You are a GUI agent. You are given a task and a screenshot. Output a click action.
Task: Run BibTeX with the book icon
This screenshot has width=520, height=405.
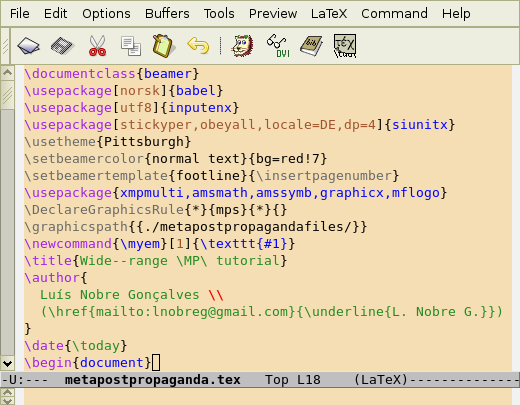[311, 46]
